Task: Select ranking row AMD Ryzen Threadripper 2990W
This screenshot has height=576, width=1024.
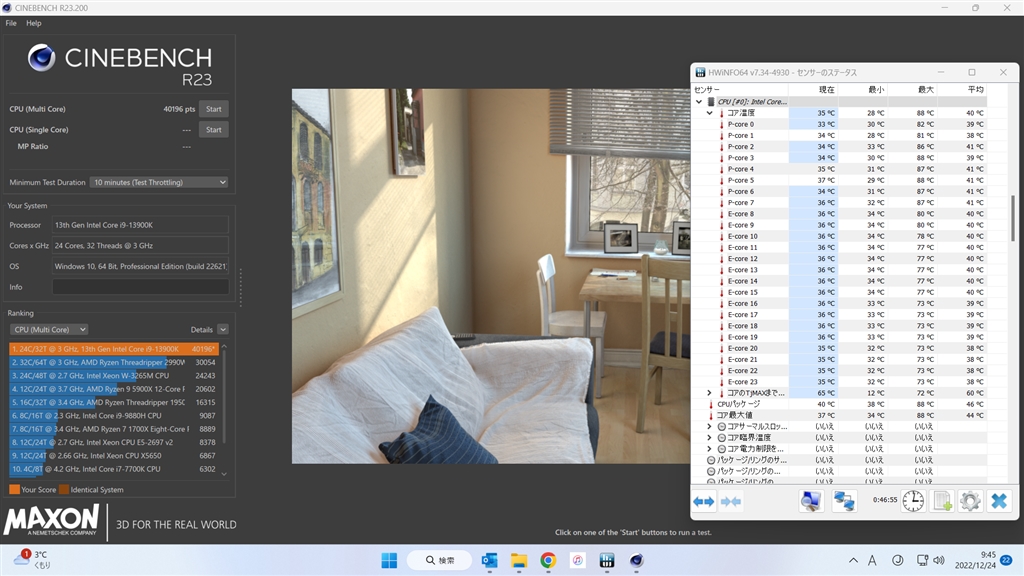Action: pyautogui.click(x=114, y=362)
